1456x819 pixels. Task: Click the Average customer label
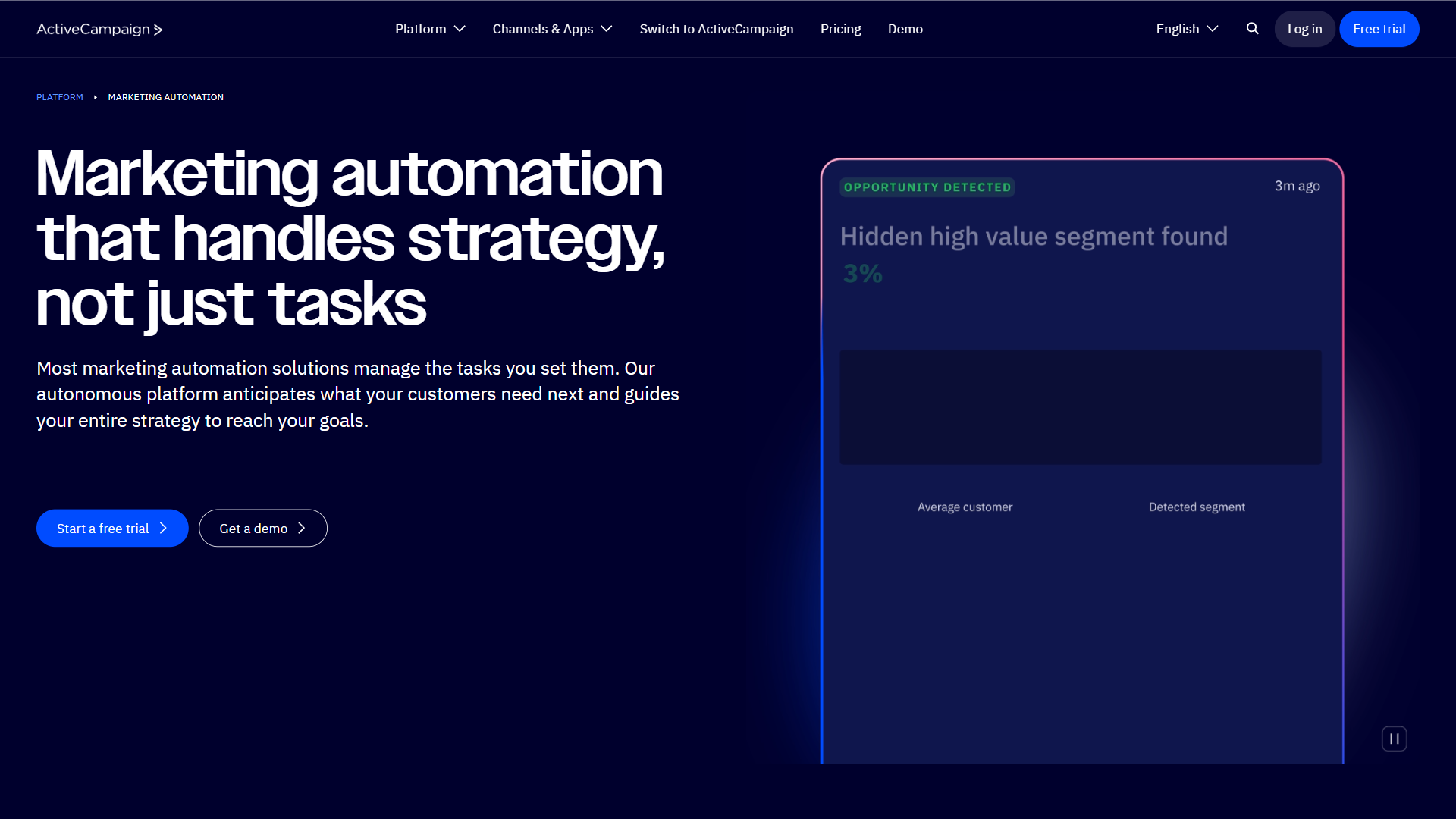pos(965,507)
